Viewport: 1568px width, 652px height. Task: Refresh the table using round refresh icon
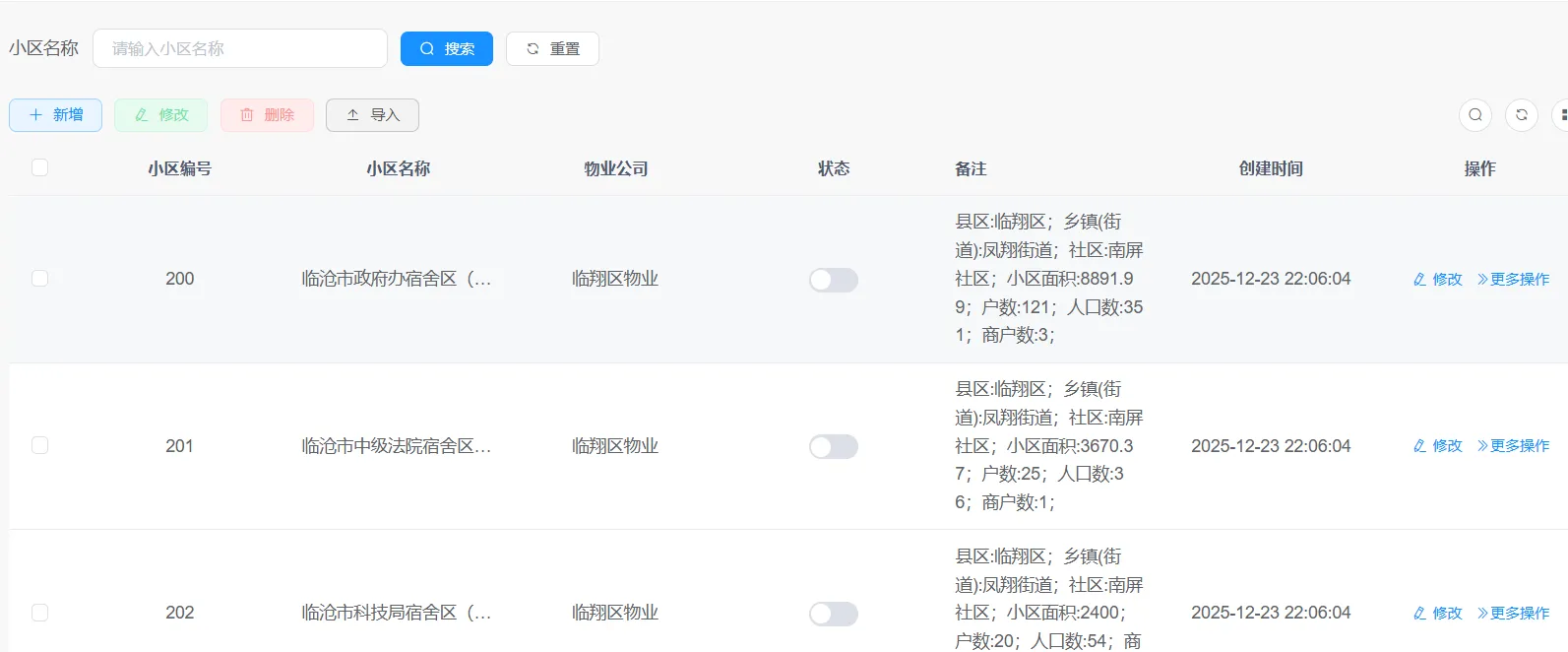(x=1521, y=115)
